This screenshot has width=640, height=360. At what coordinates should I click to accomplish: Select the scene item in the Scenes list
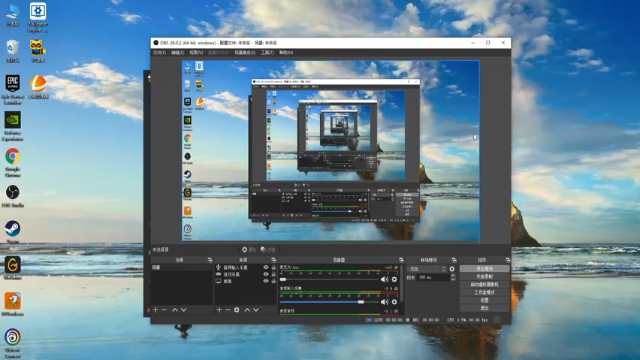point(182,267)
